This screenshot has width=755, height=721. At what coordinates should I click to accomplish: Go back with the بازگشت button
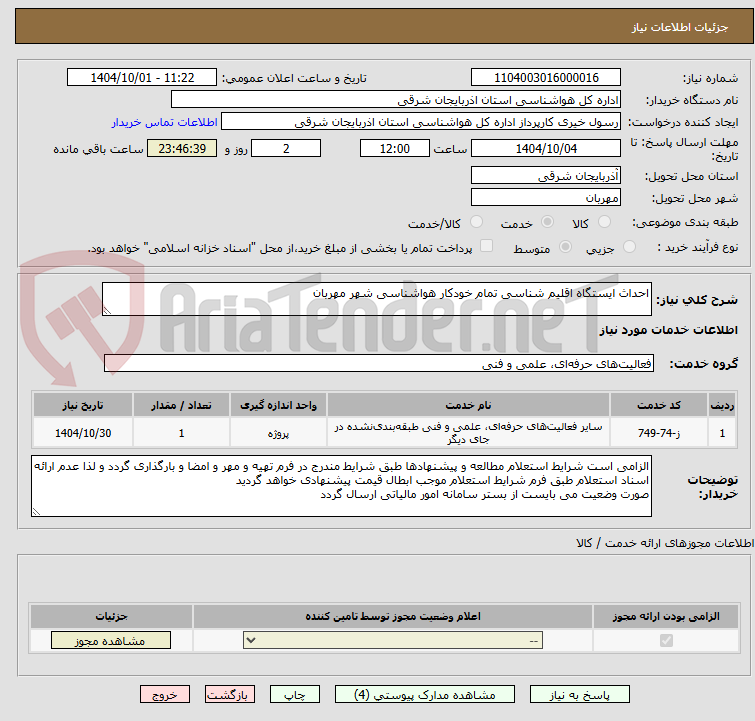(x=229, y=695)
